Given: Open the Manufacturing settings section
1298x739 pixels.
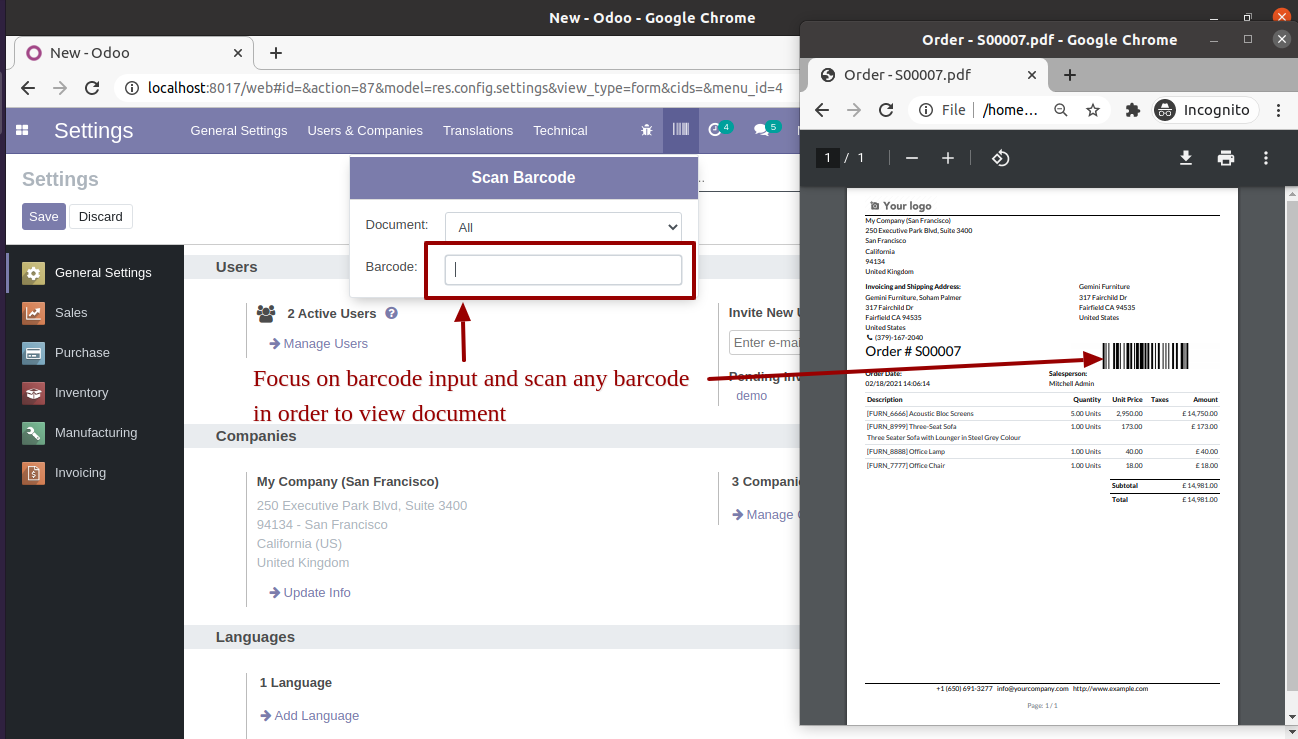Looking at the screenshot, I should coord(95,433).
